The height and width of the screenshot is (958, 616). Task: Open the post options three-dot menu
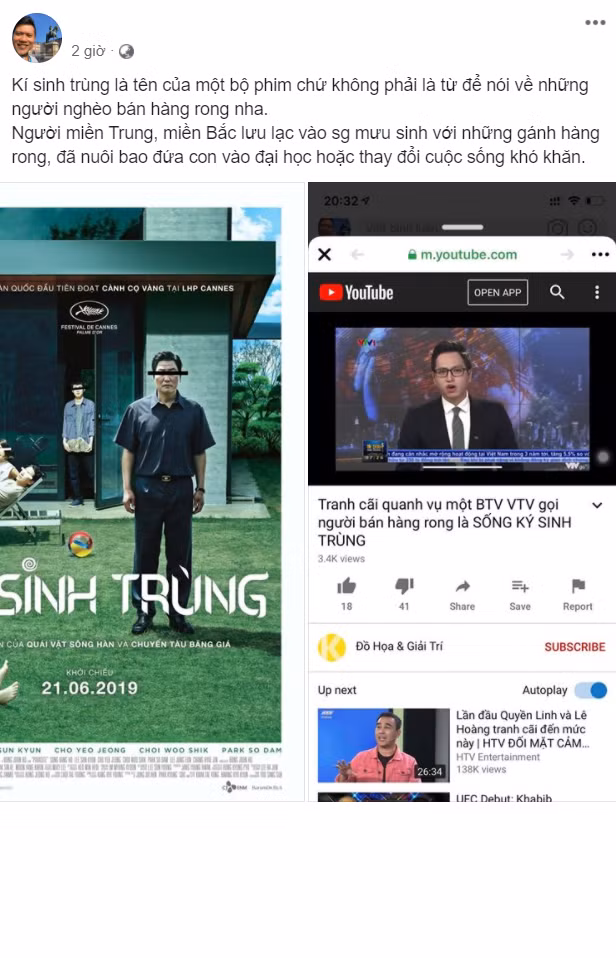point(594,23)
